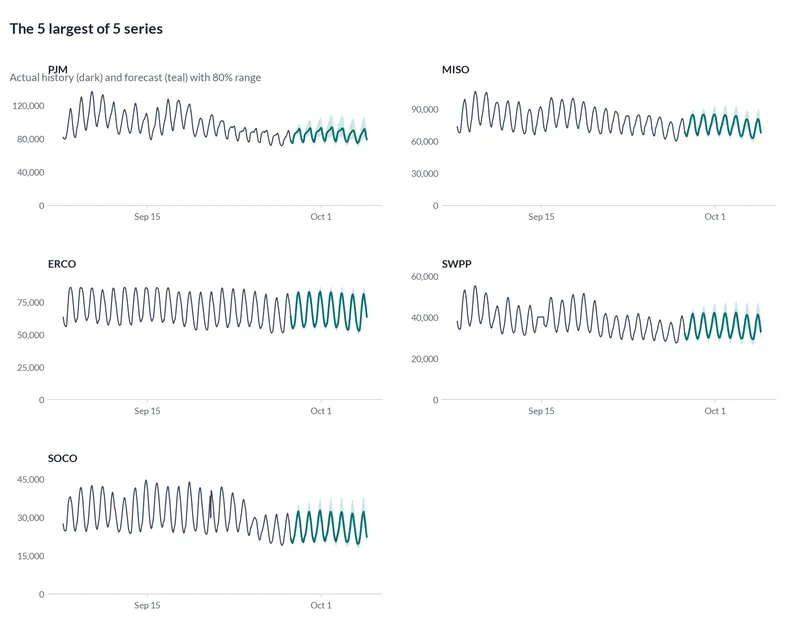The image size is (800, 632).
Task: Select the SOCO chart title
Action: (62, 458)
